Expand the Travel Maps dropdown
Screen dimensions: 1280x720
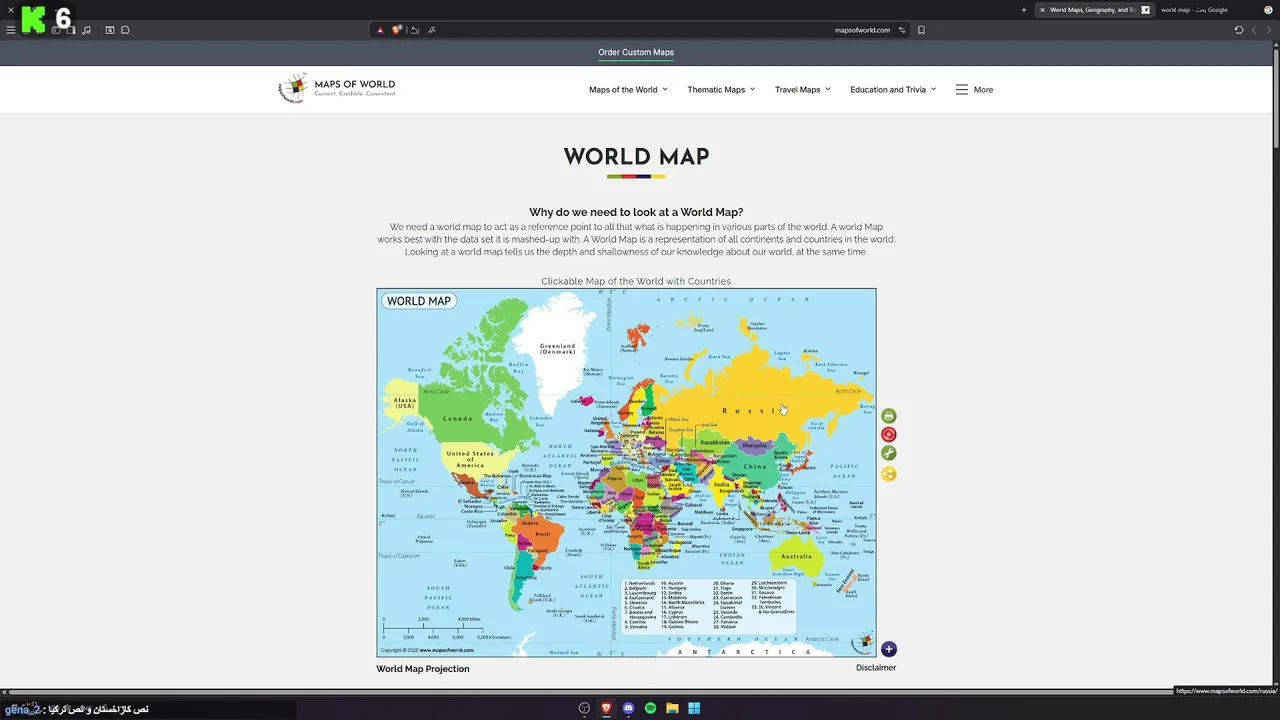pyautogui.click(x=803, y=90)
